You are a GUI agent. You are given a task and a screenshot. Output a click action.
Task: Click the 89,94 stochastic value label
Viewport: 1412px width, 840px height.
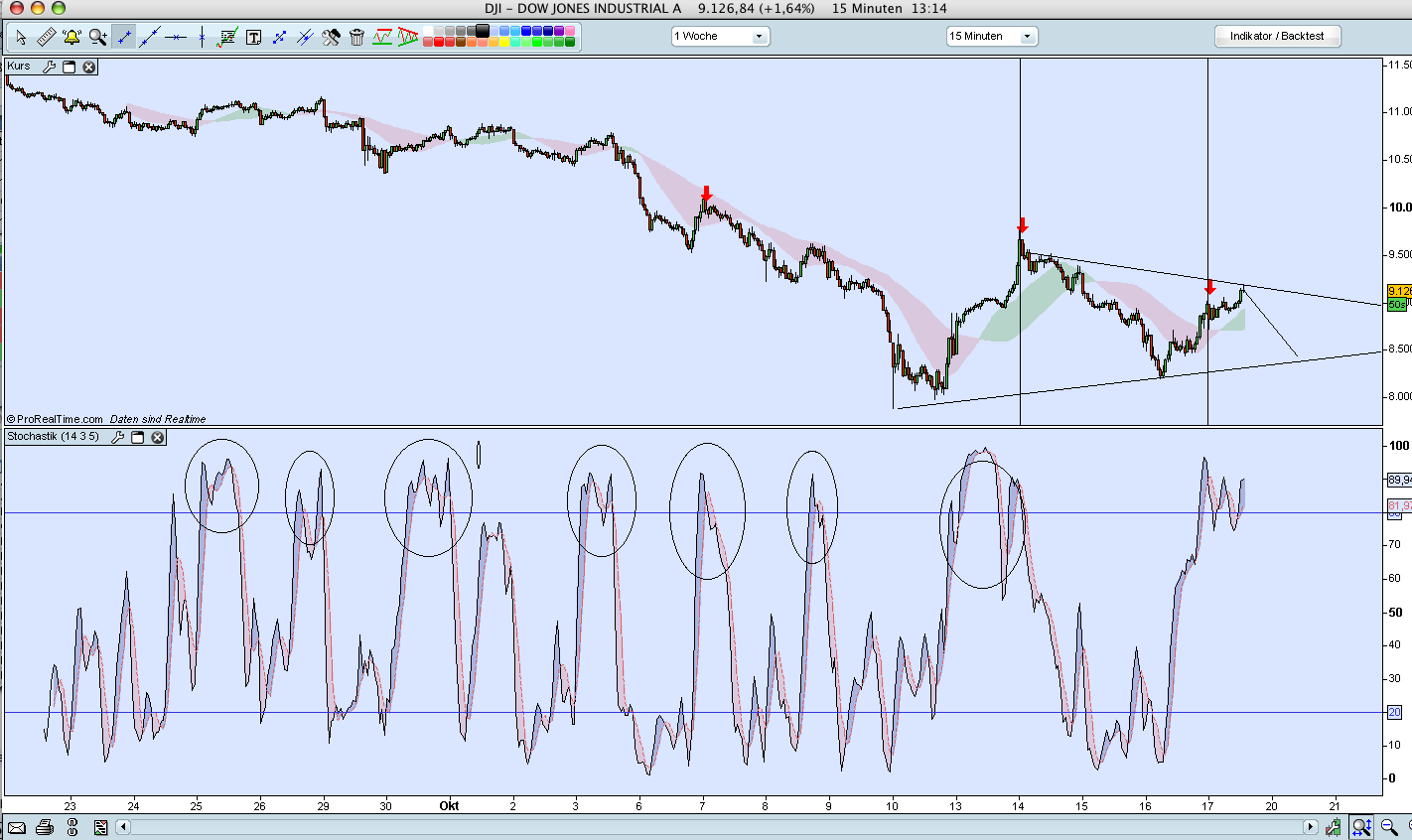click(x=1399, y=480)
